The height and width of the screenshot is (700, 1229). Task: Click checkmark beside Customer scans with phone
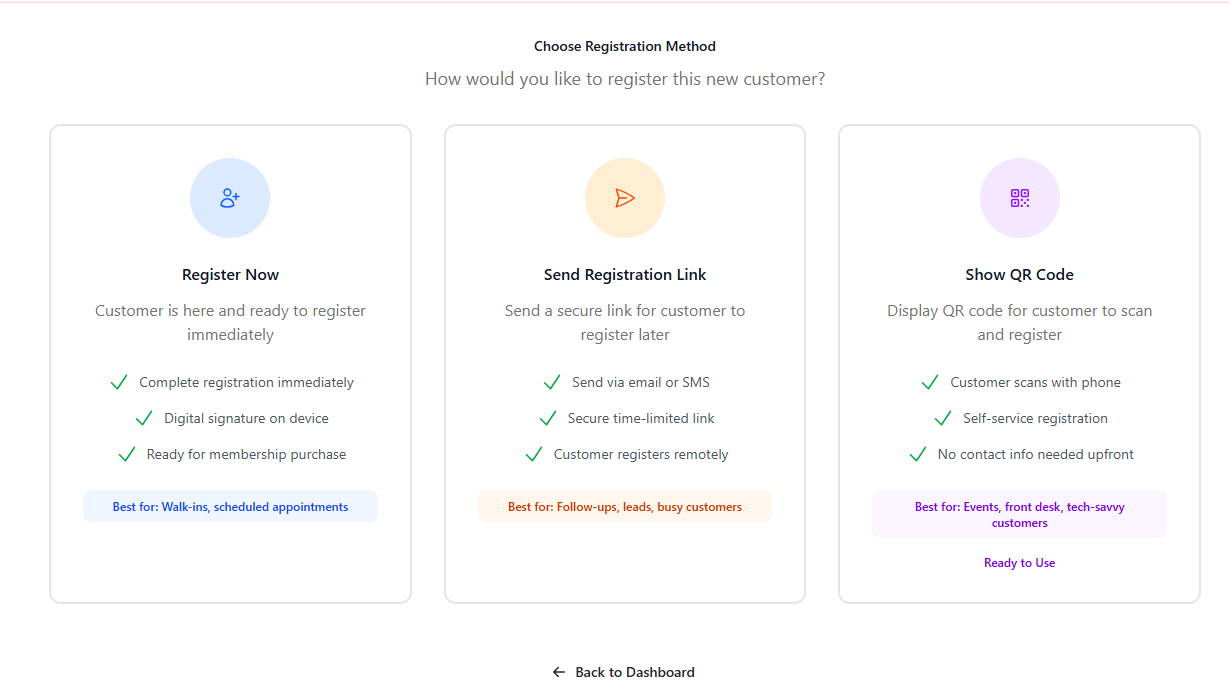(x=930, y=382)
